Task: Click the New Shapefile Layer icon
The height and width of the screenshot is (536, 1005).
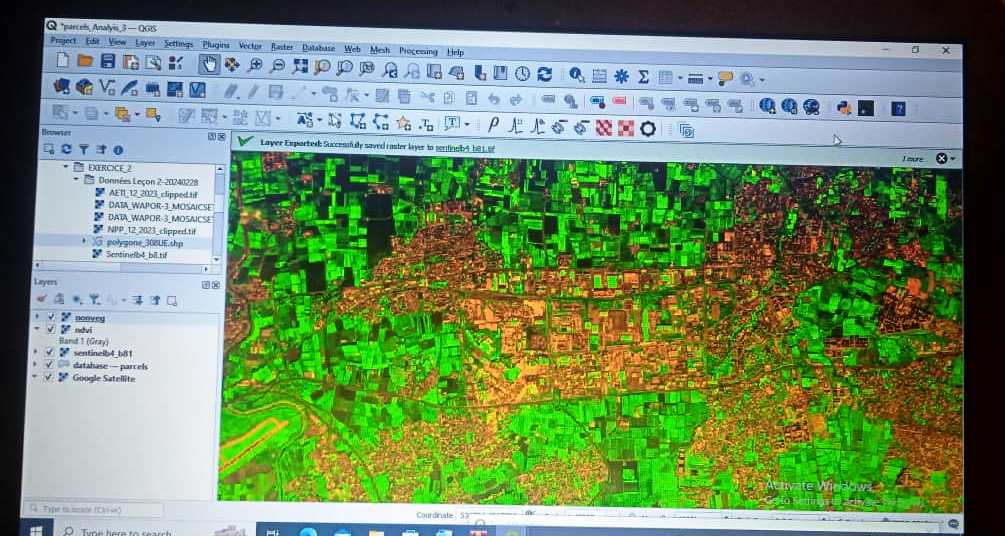Action: pos(107,87)
